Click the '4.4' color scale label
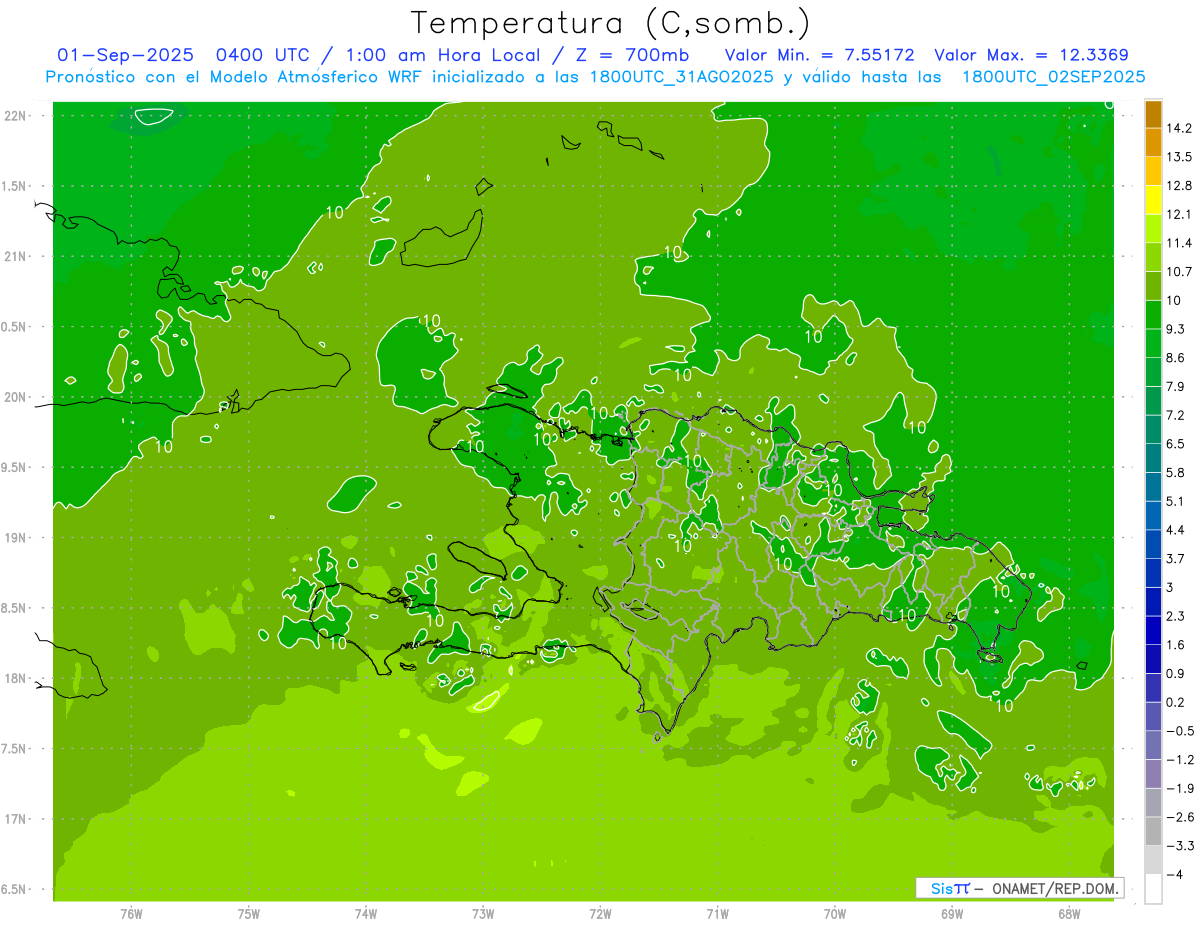This screenshot has width=1200, height=927. pos(1176,530)
